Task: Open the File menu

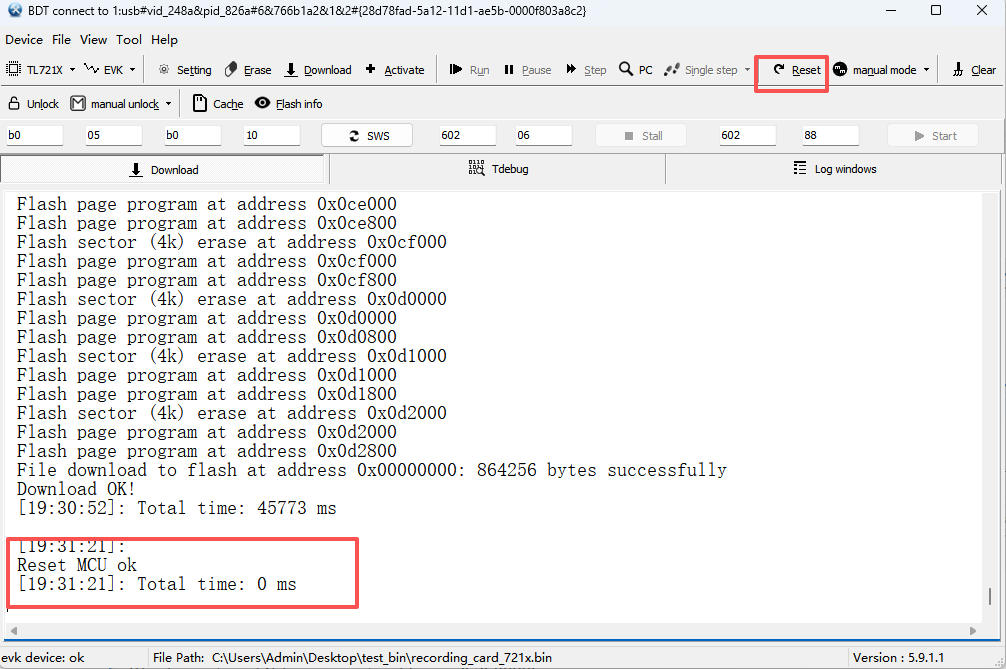Action: 62,40
